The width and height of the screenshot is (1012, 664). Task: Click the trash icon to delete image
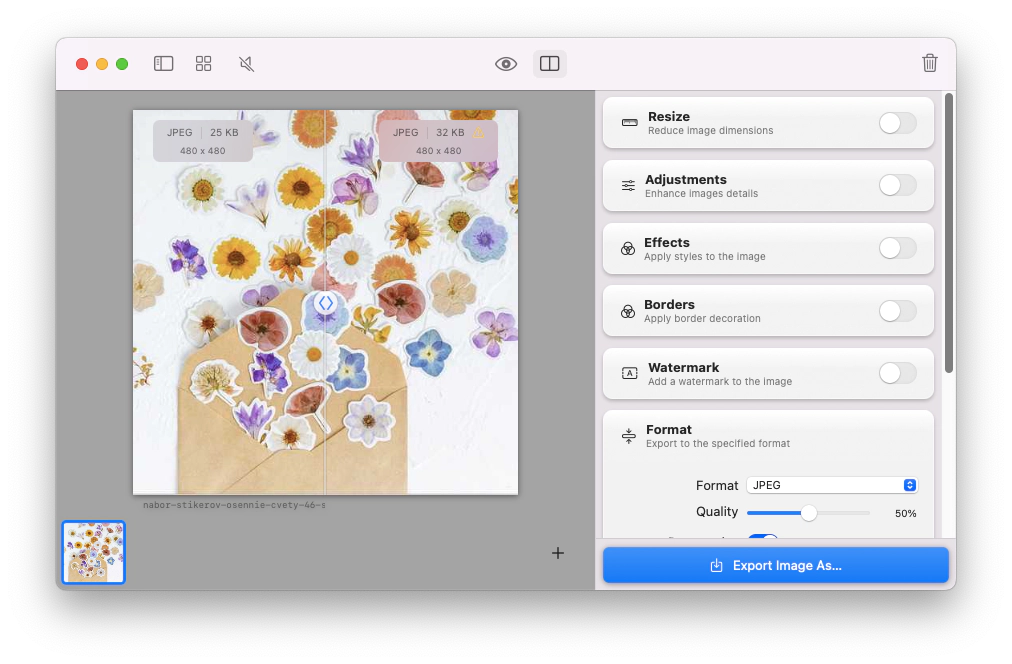point(929,64)
